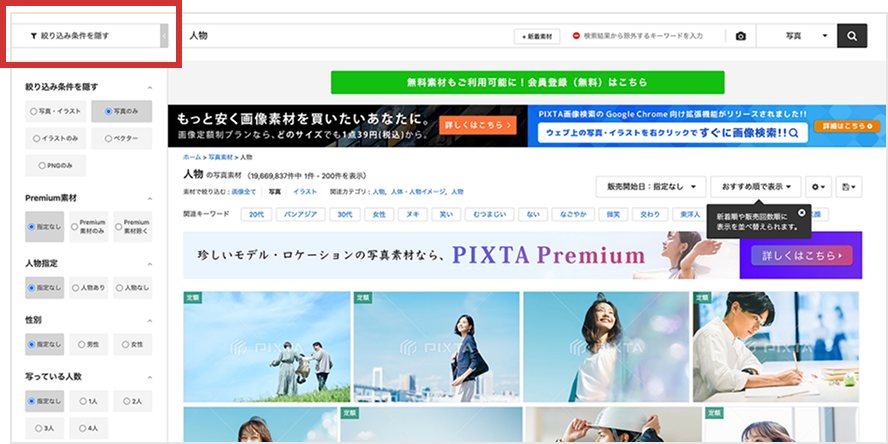Screen dimensions: 888x444
Task: Click the 女性 related keyword chip
Action: tap(379, 215)
